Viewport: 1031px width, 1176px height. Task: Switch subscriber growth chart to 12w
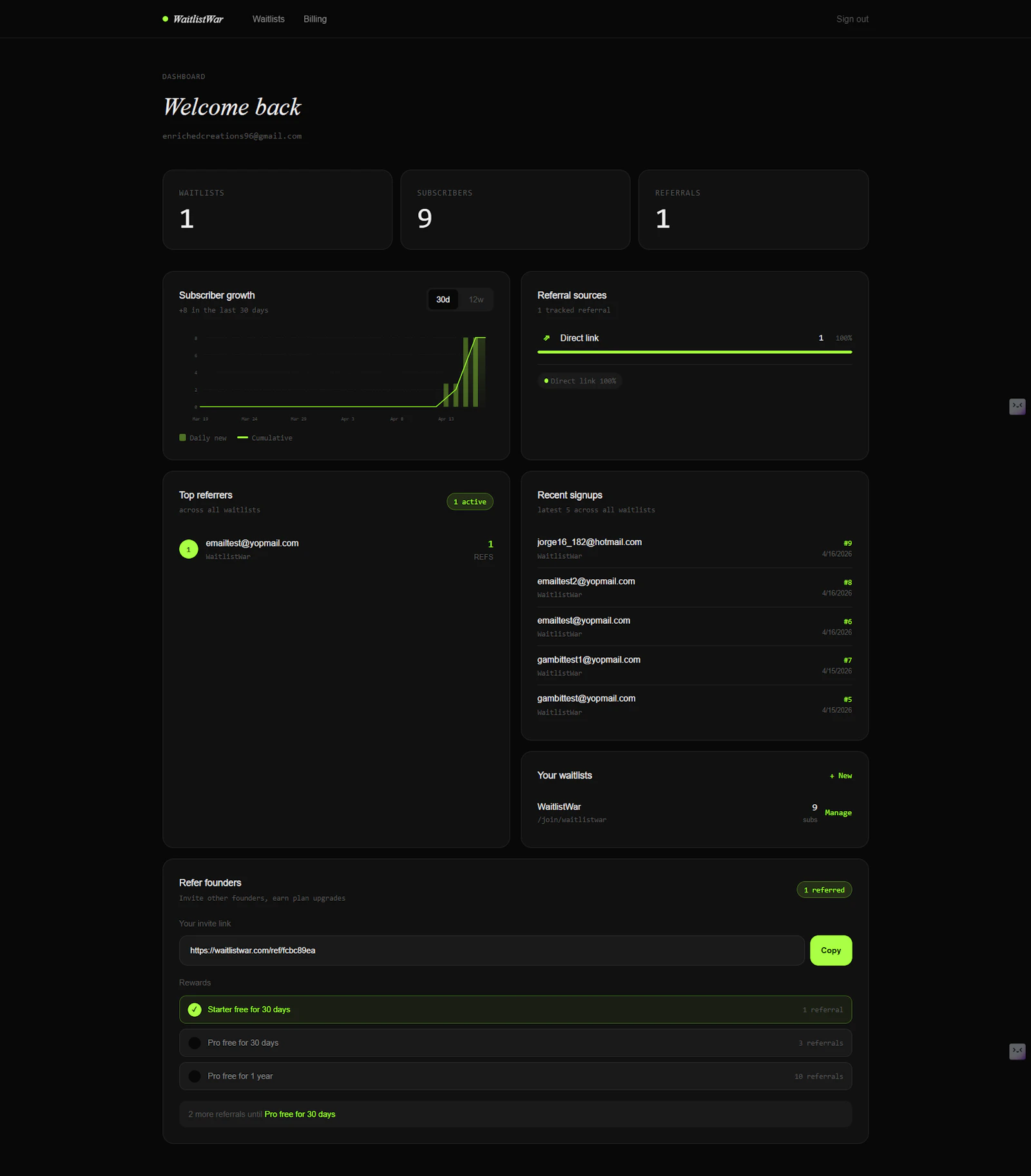476,299
